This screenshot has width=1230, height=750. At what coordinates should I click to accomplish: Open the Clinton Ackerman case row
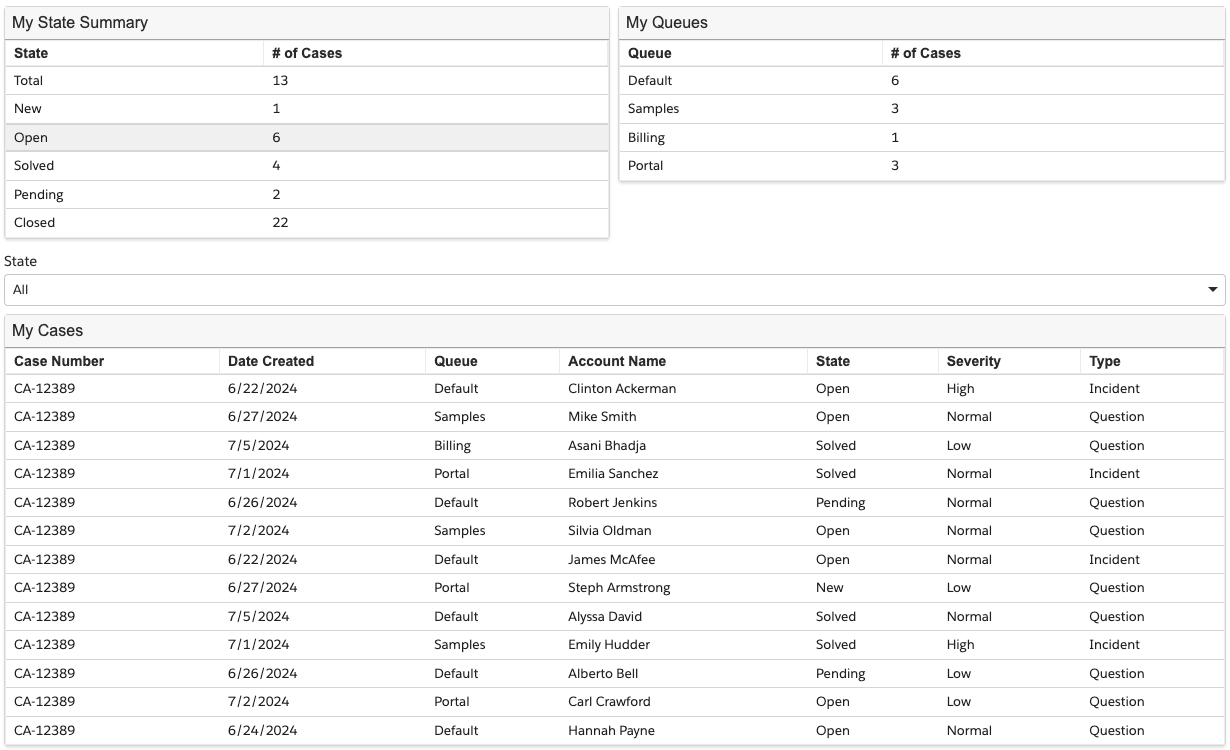[x=614, y=389]
